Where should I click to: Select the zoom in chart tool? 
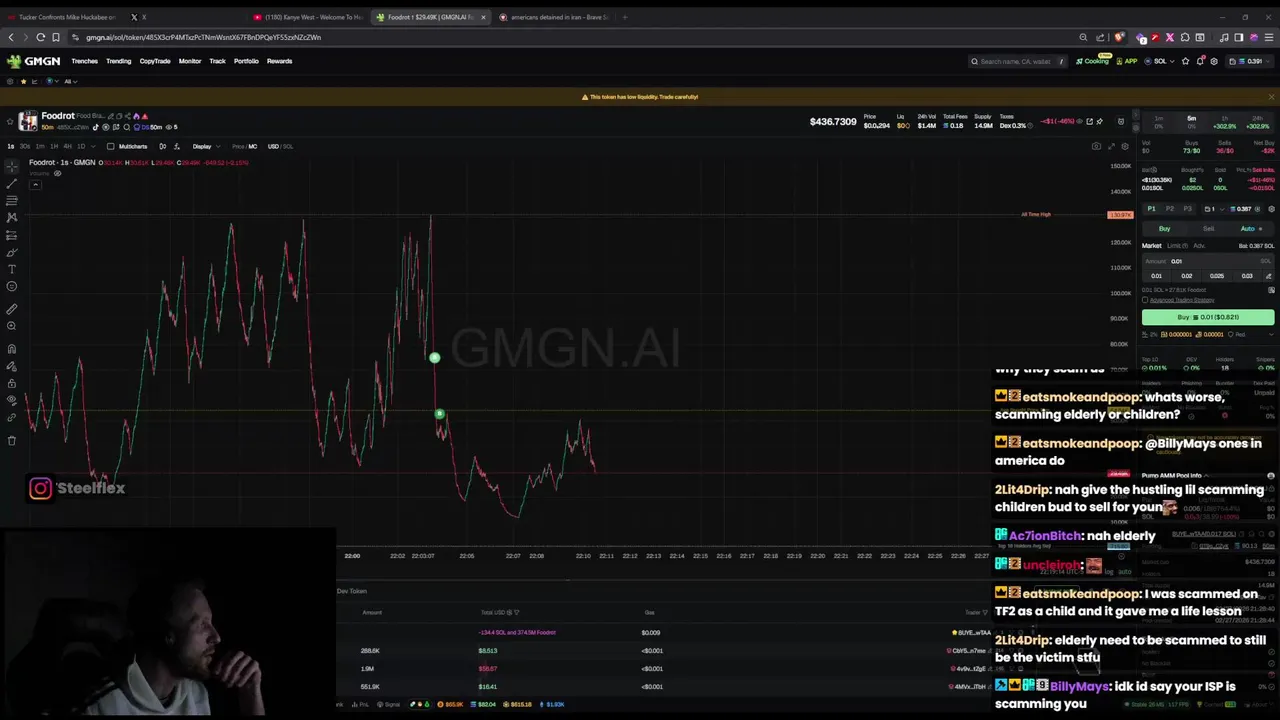point(11,326)
